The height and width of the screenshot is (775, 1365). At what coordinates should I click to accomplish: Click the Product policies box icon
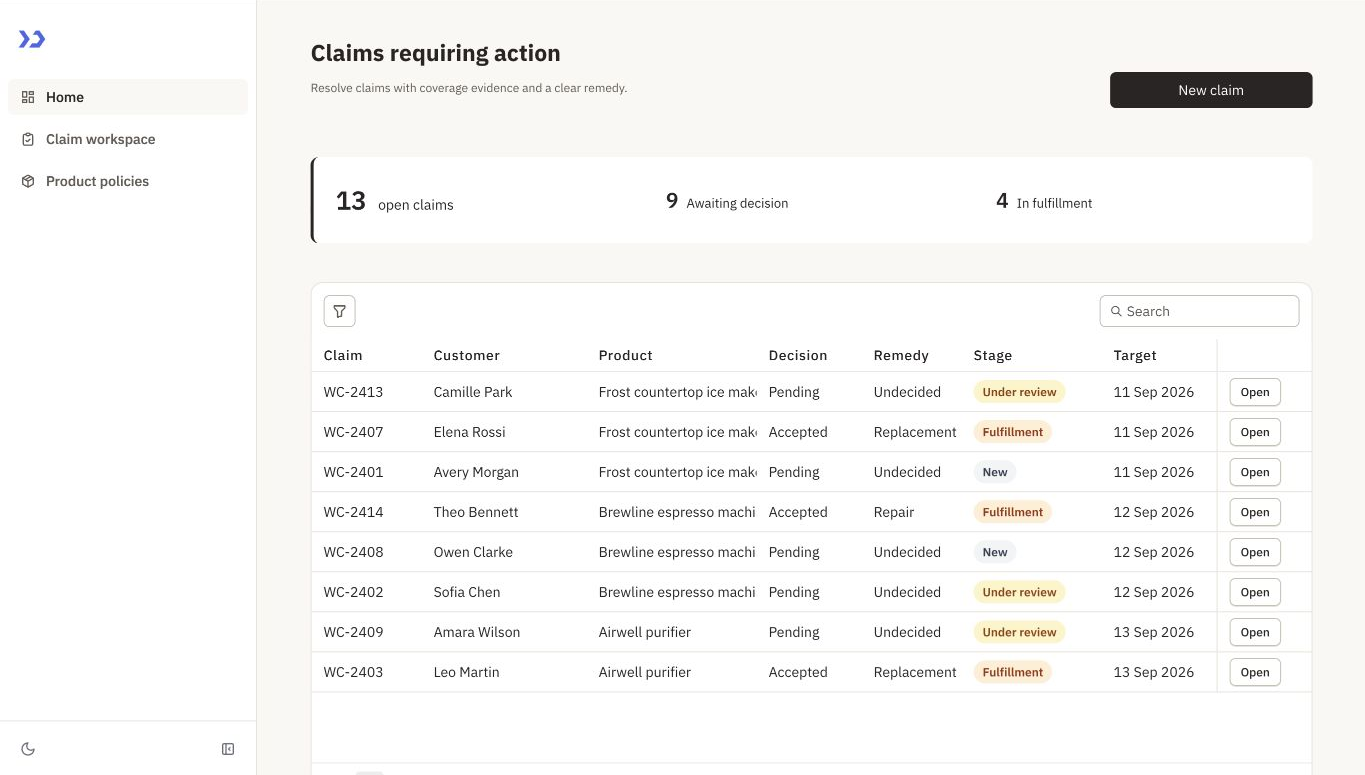point(28,181)
